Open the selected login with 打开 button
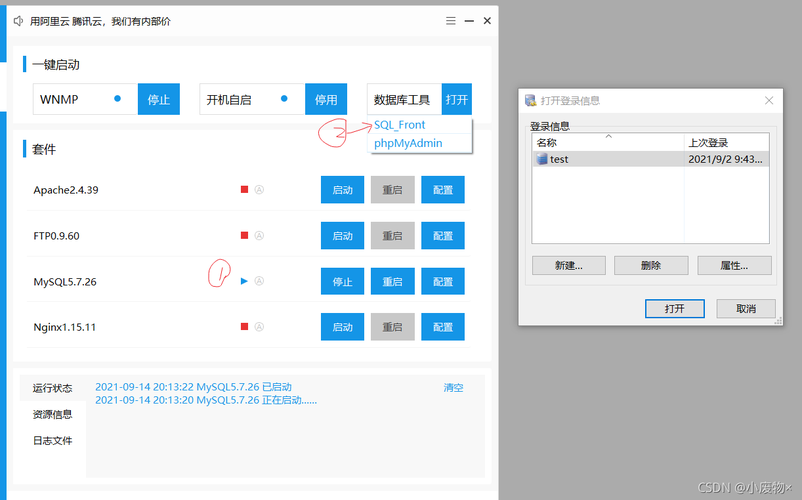 tap(675, 308)
